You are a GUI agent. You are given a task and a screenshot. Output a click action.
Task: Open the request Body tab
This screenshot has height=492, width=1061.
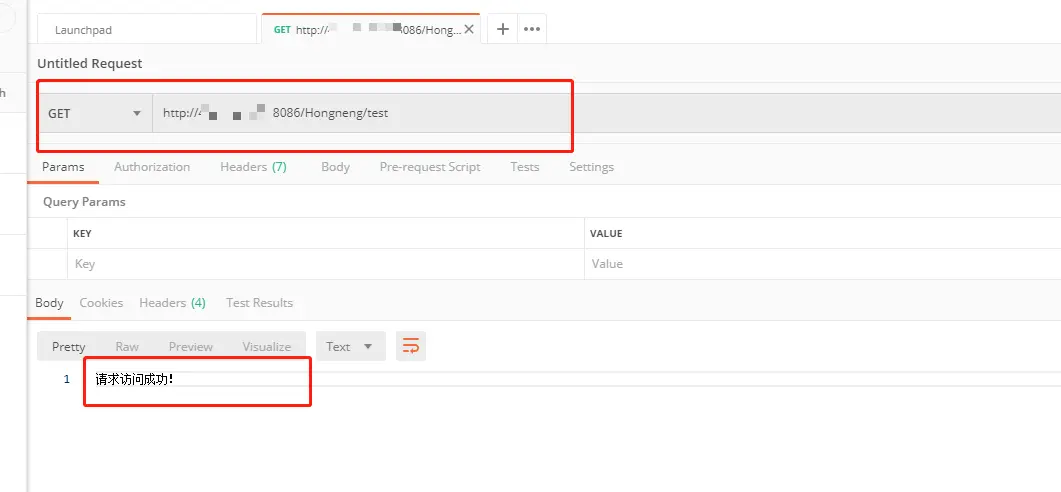(x=335, y=166)
